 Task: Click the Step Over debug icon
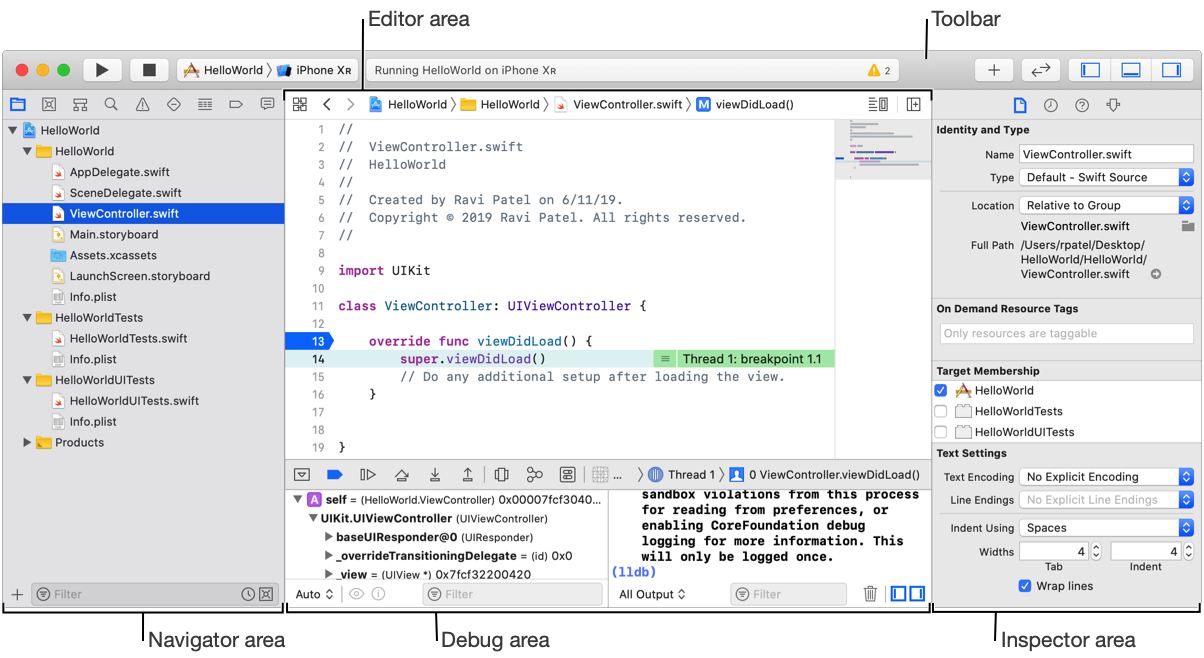401,475
